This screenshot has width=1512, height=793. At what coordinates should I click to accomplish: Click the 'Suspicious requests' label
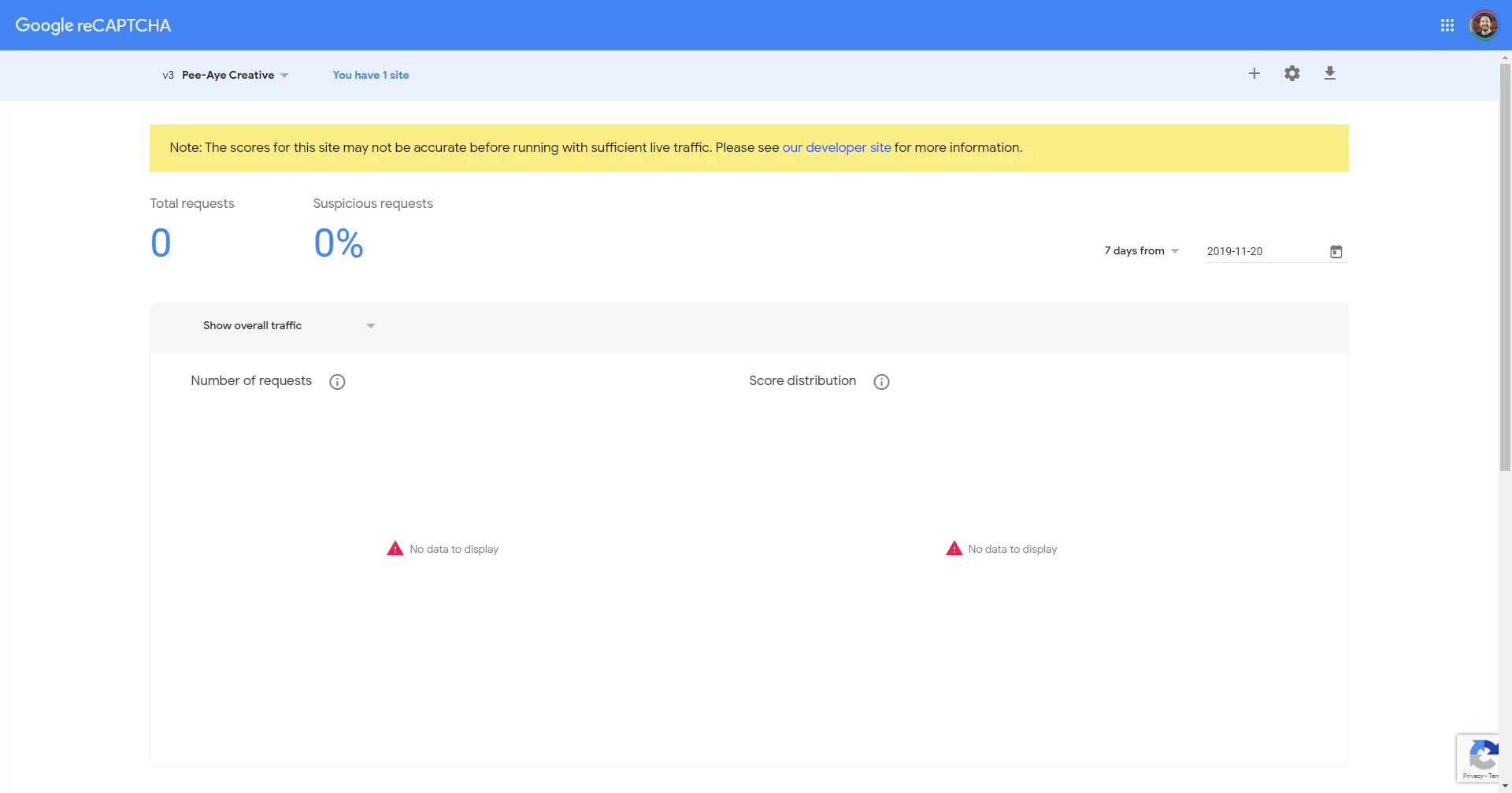tap(373, 203)
